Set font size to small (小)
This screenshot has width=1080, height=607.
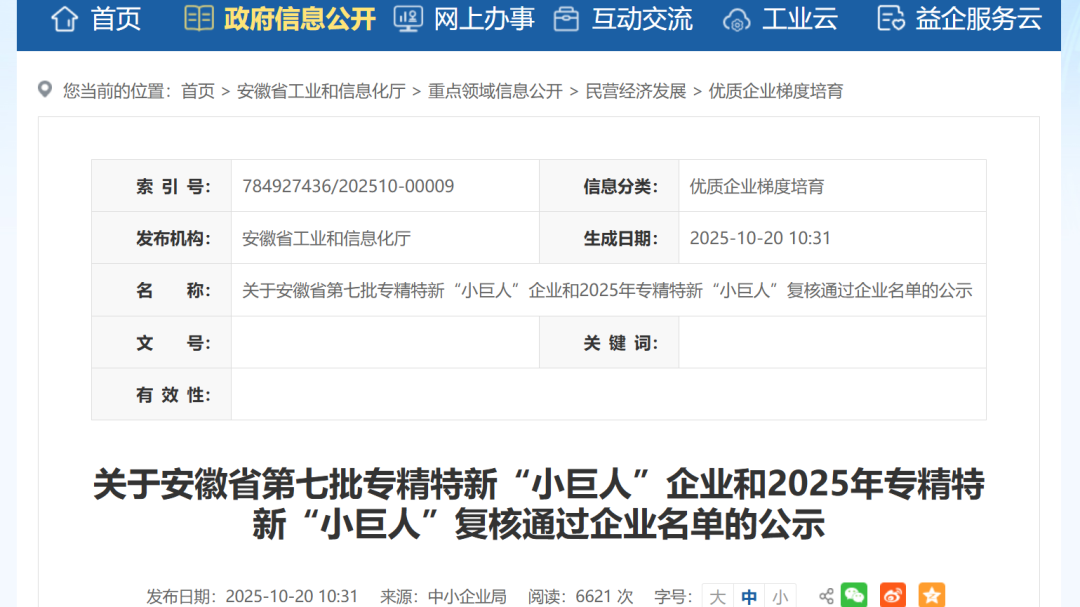click(780, 597)
